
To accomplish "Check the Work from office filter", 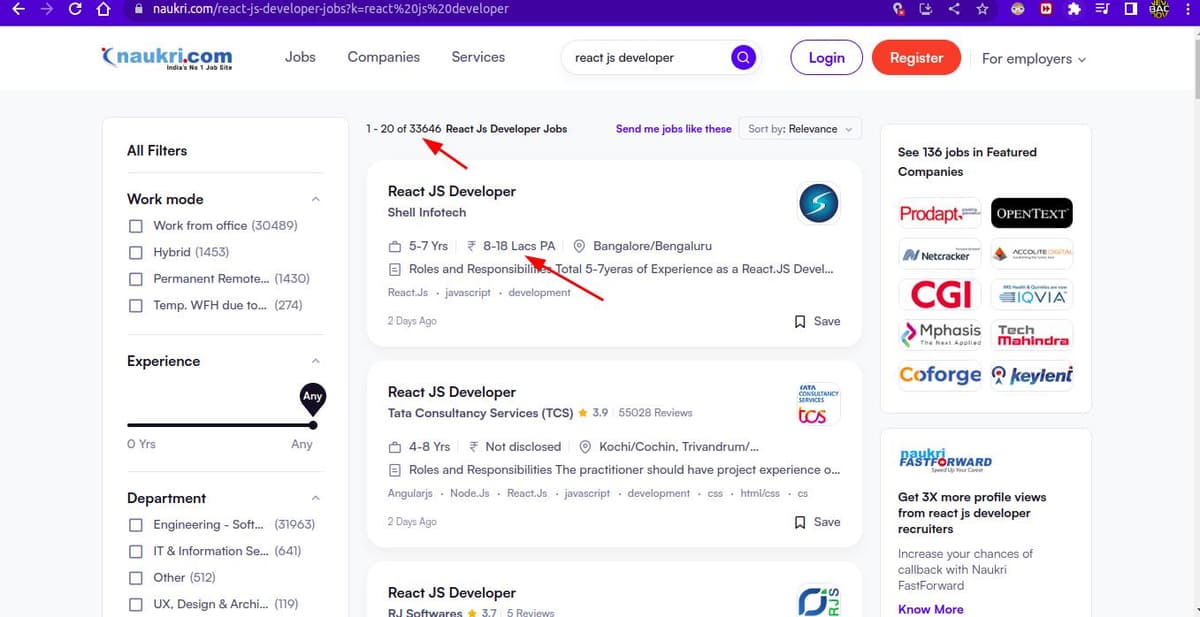I will point(136,226).
